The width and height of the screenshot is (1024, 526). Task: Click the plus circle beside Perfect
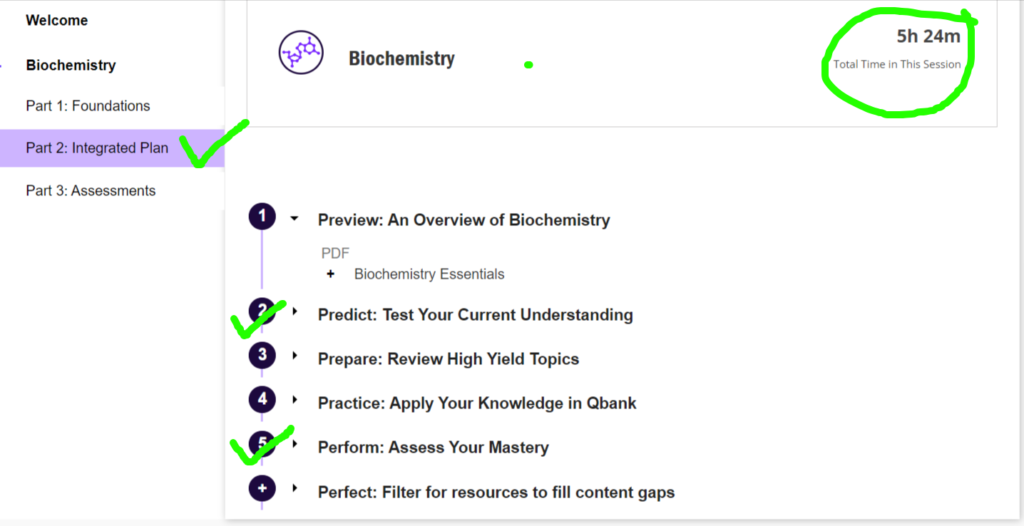click(262, 489)
